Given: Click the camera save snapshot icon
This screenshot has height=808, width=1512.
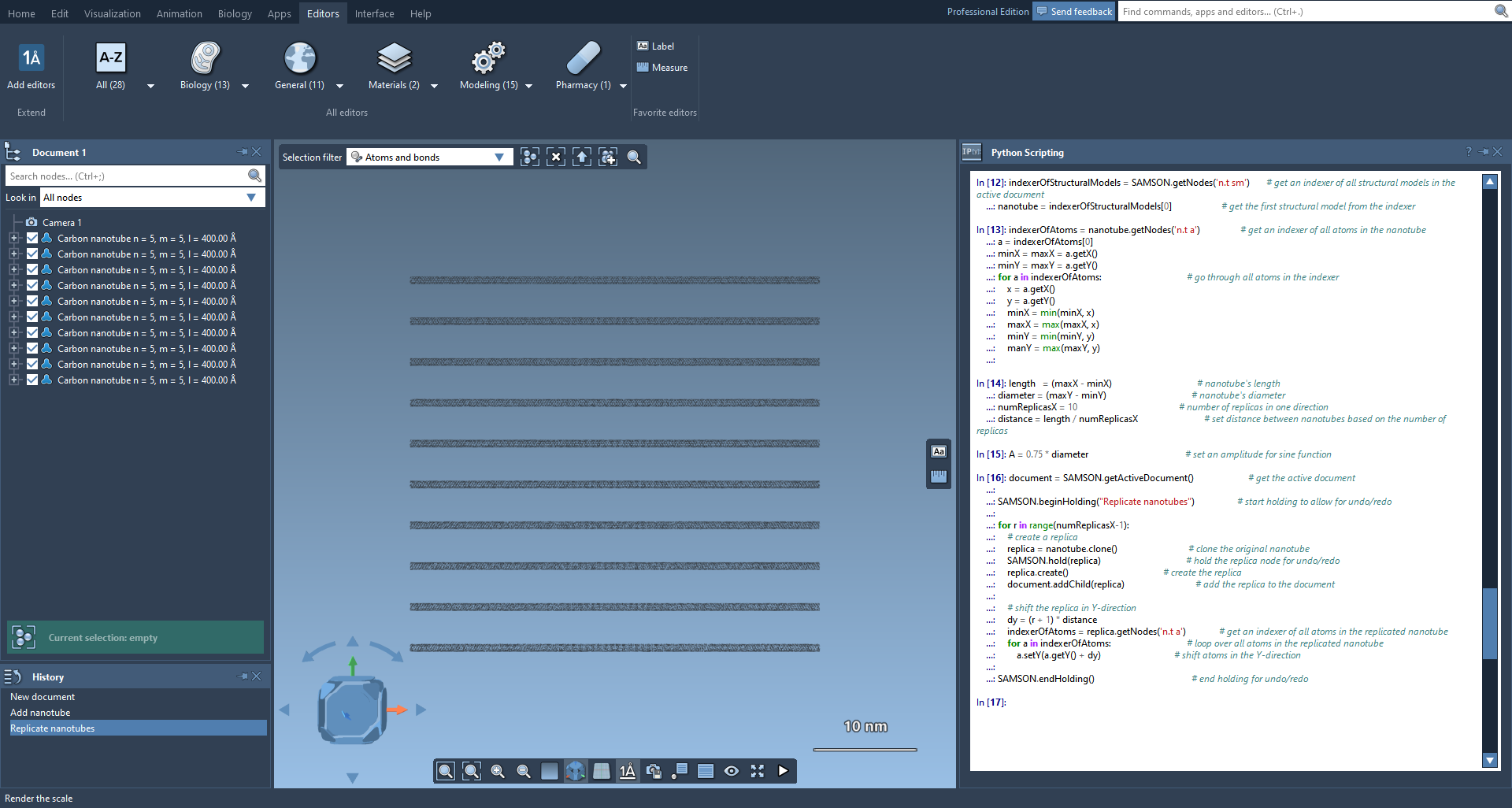Looking at the screenshot, I should pos(653,771).
